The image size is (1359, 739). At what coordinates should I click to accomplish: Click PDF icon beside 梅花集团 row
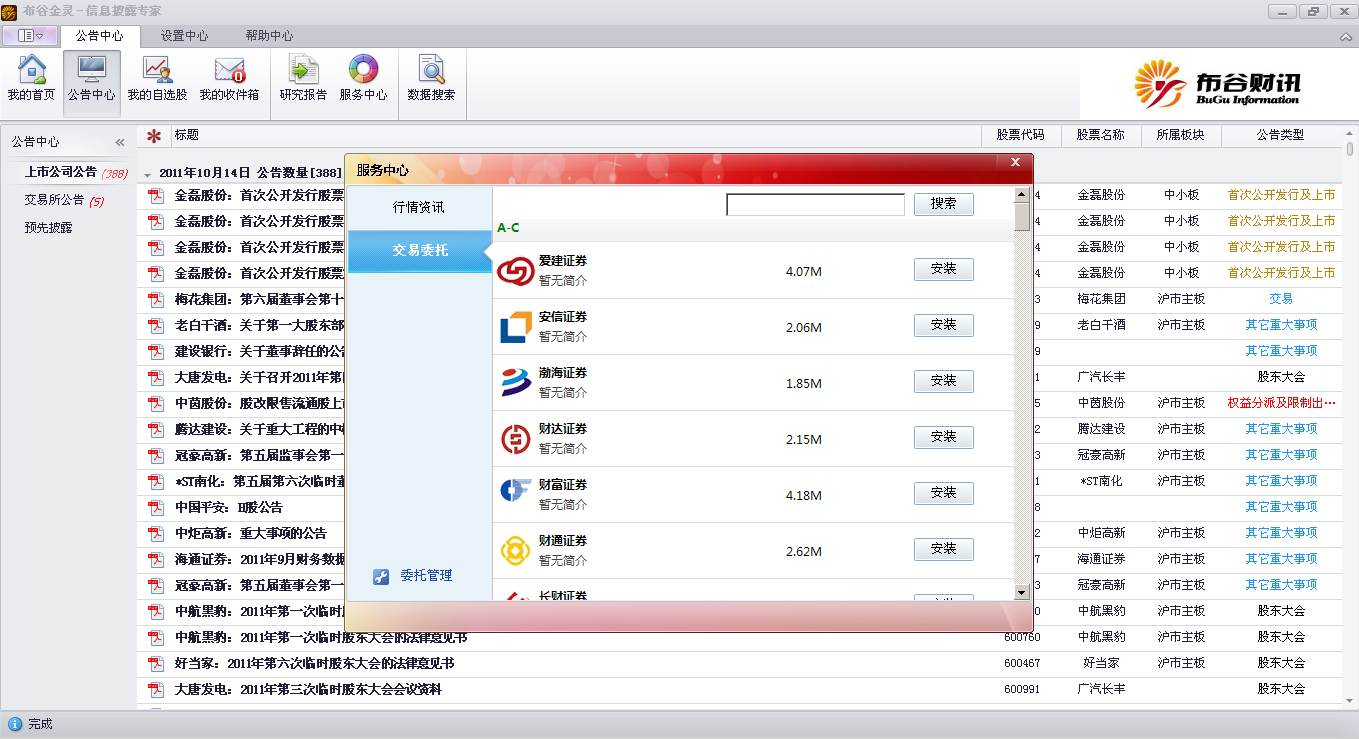click(x=155, y=299)
